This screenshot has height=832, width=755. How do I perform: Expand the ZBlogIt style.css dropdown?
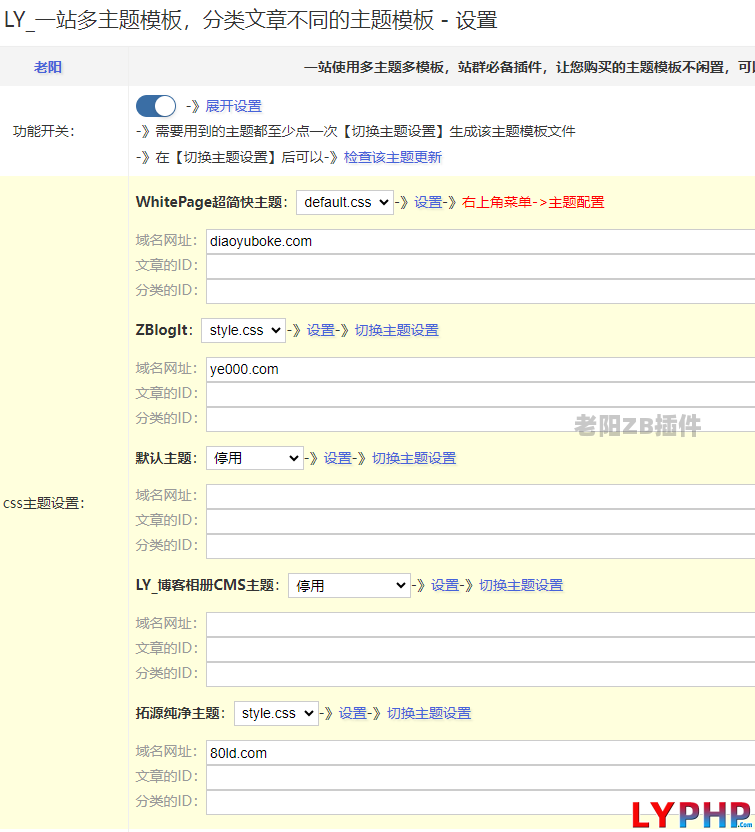point(243,330)
